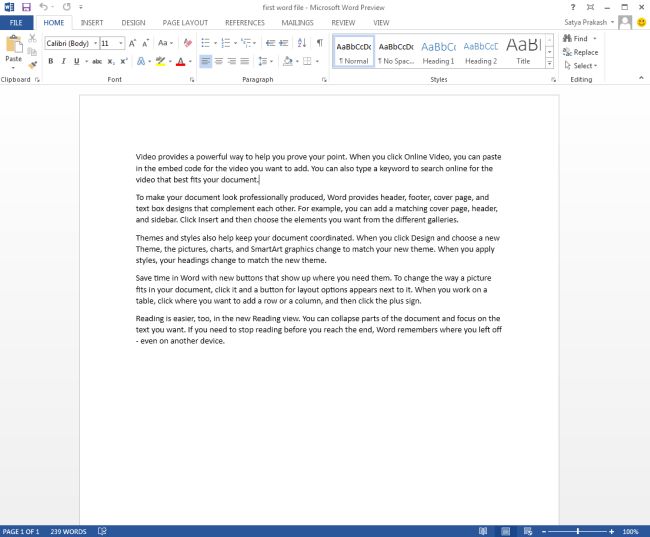Open the font name dropdown
Viewport: 650px width, 537px height.
point(95,43)
